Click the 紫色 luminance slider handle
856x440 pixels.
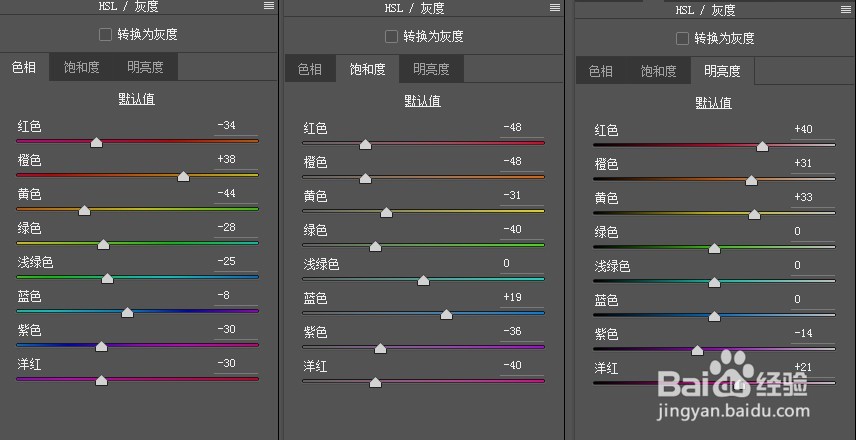[697, 350]
